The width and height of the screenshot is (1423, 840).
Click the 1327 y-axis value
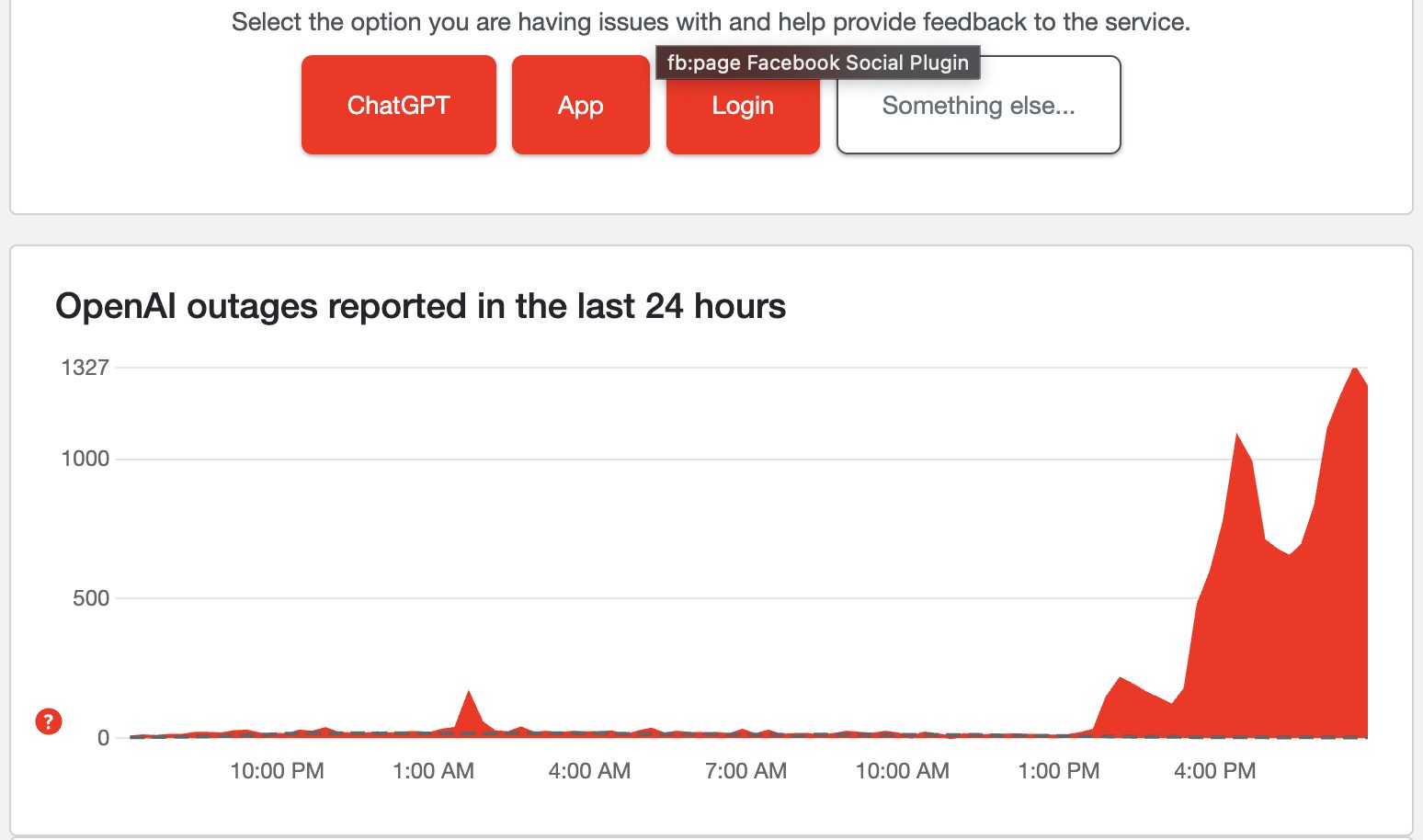pyautogui.click(x=85, y=368)
